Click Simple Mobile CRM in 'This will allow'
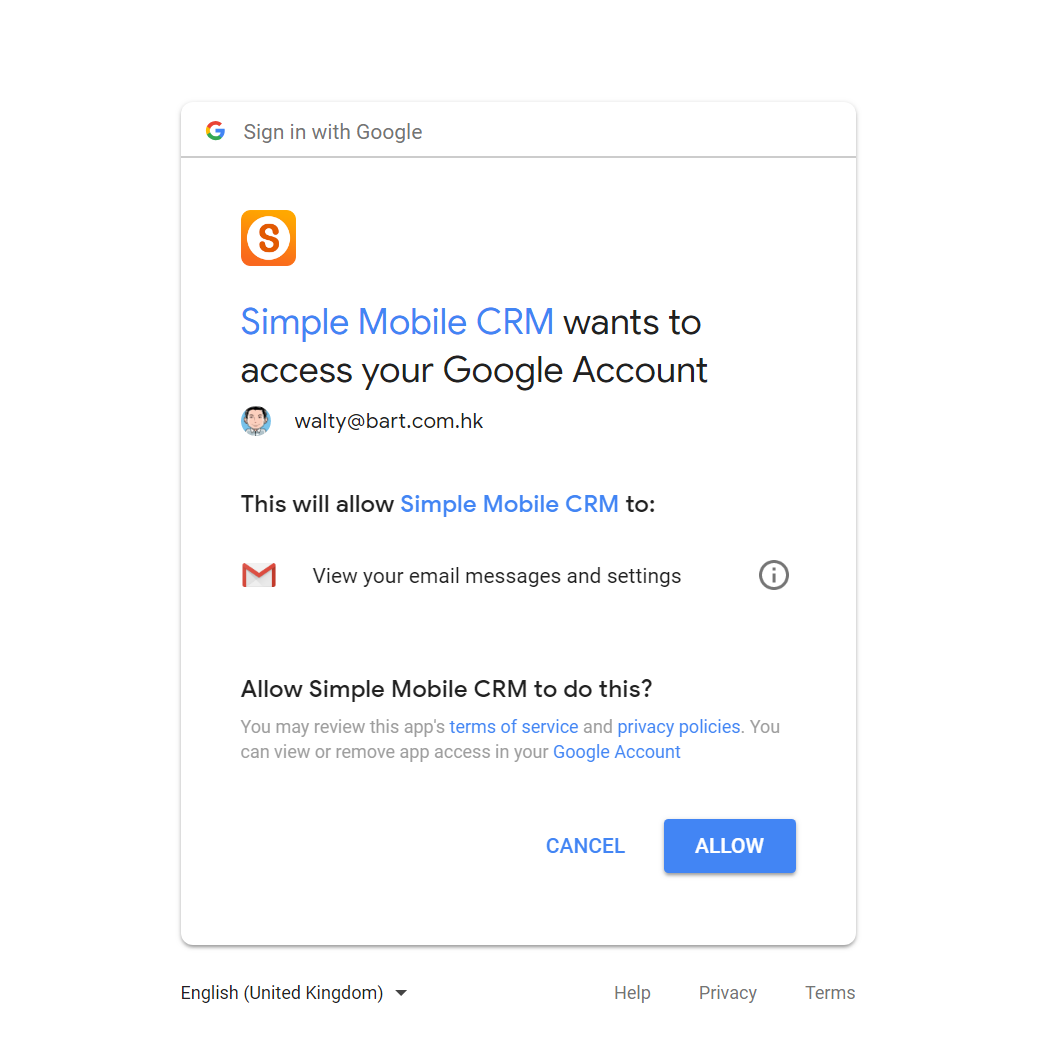 pos(509,504)
